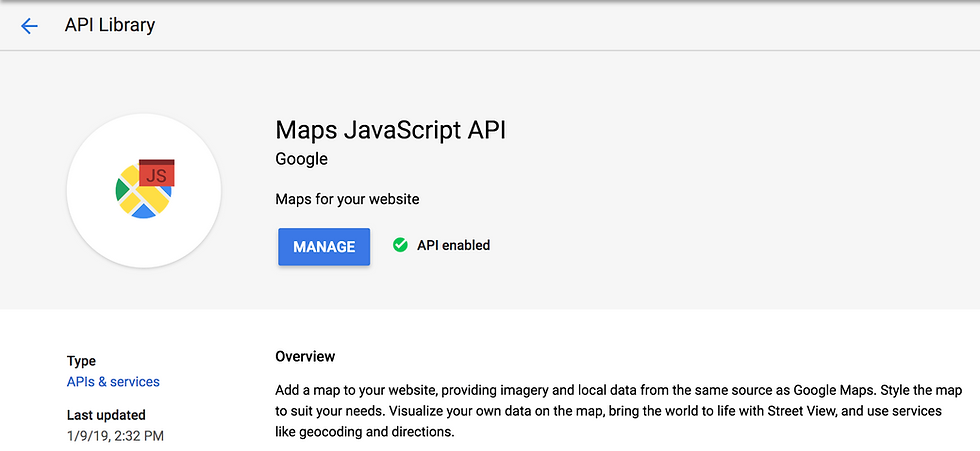
Task: Follow the APIs & services link
Action: [x=113, y=382]
